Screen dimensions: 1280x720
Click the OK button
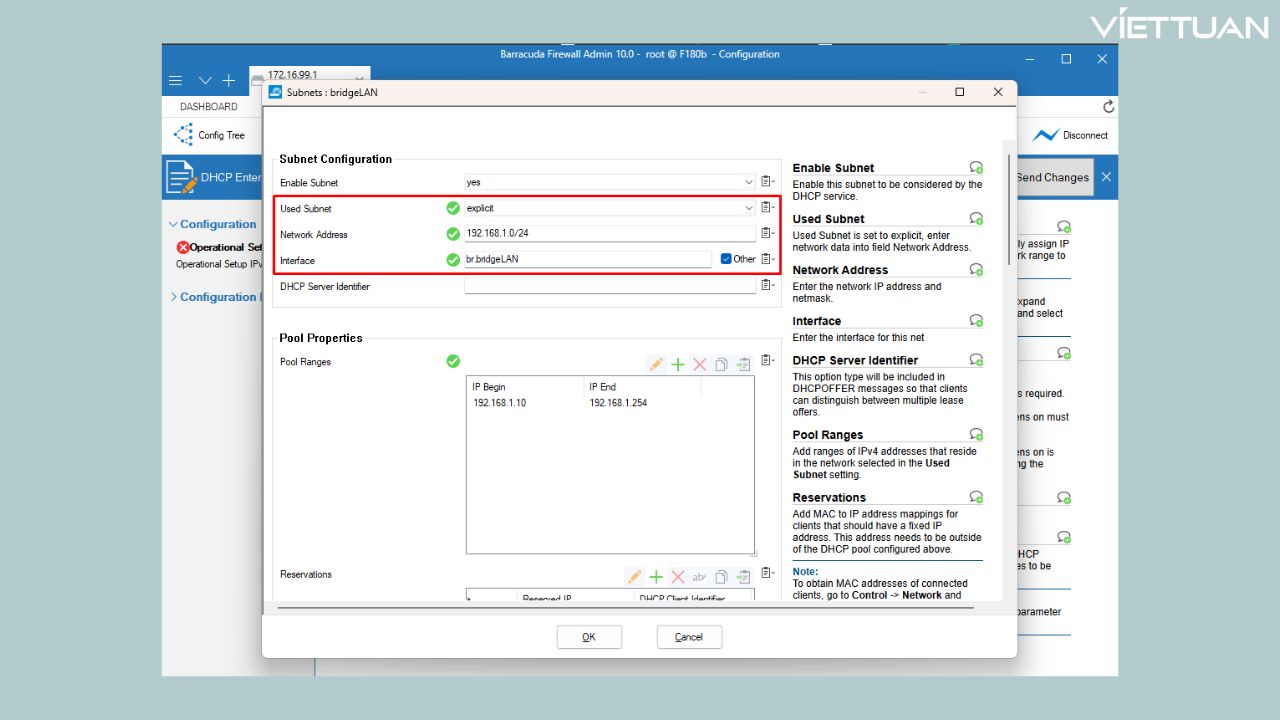pos(589,637)
